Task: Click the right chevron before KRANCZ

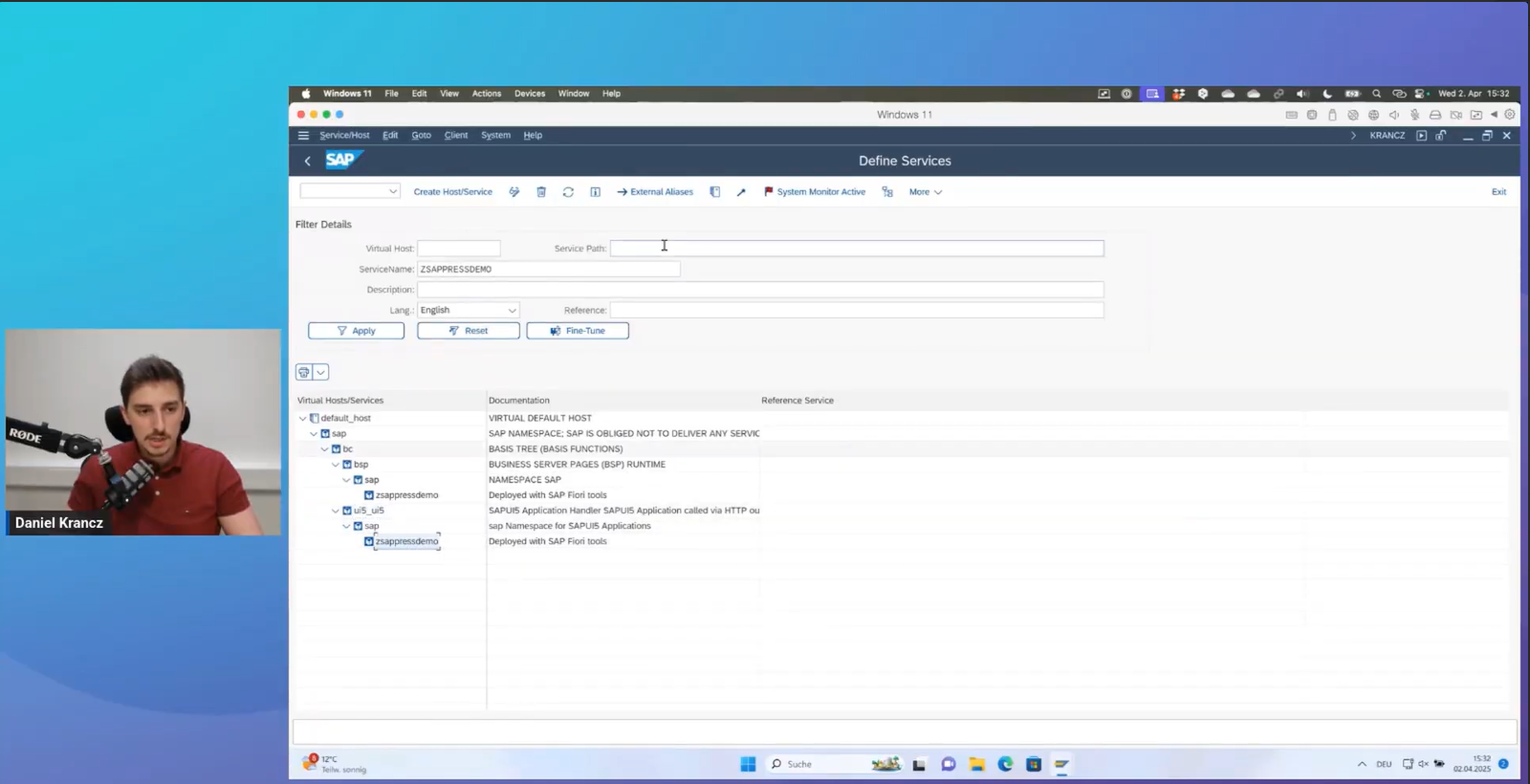Action: [1353, 136]
